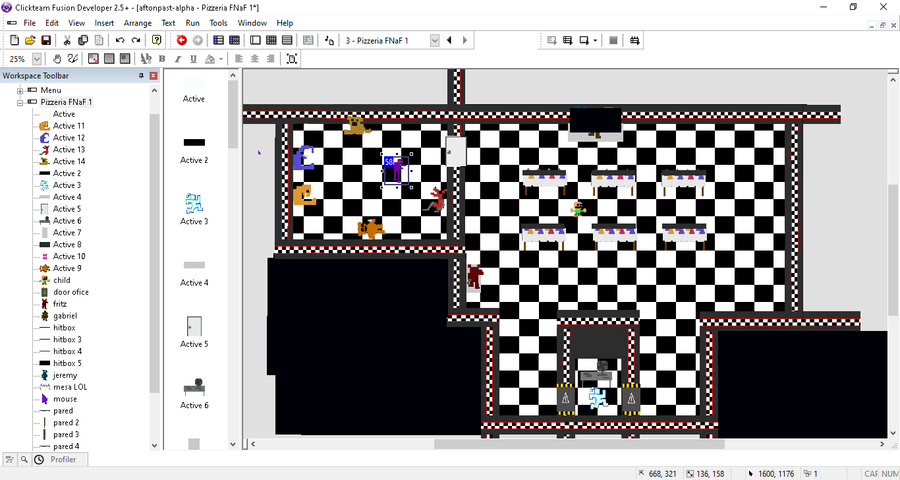Click the Redo arrow icon
This screenshot has width=900, height=480.
click(135, 40)
